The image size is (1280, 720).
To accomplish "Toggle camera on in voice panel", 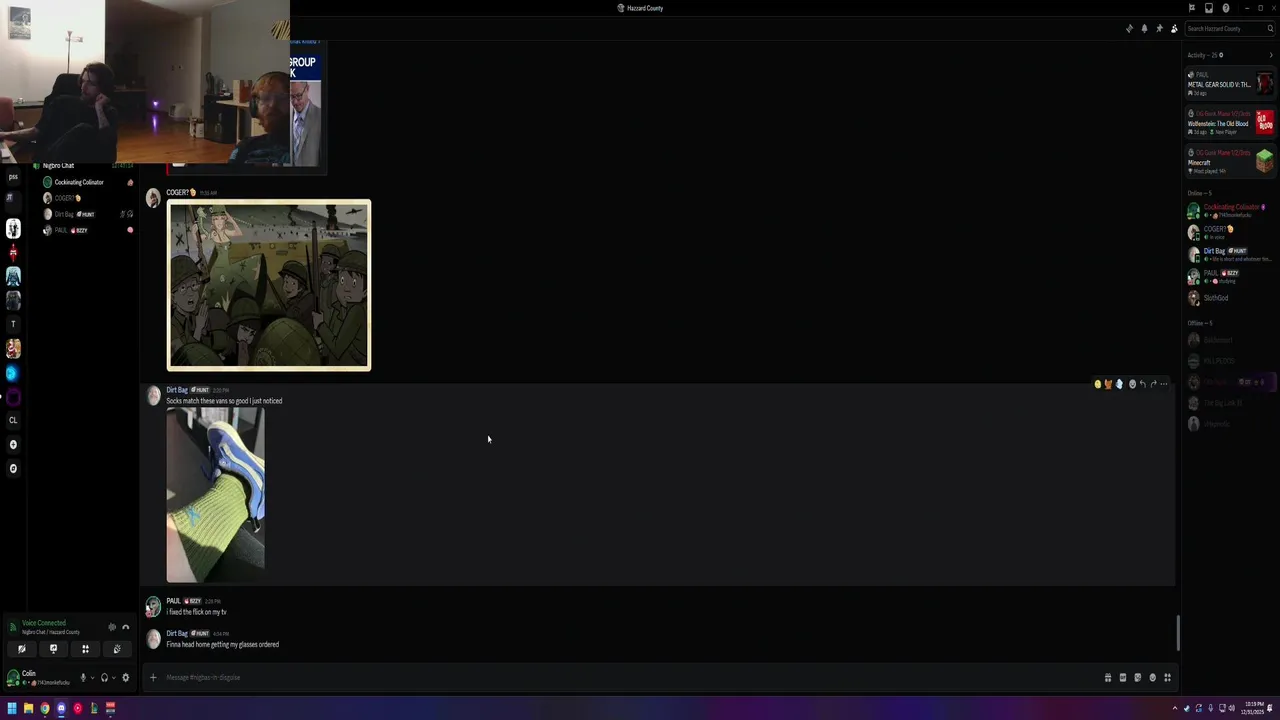I will point(22,649).
